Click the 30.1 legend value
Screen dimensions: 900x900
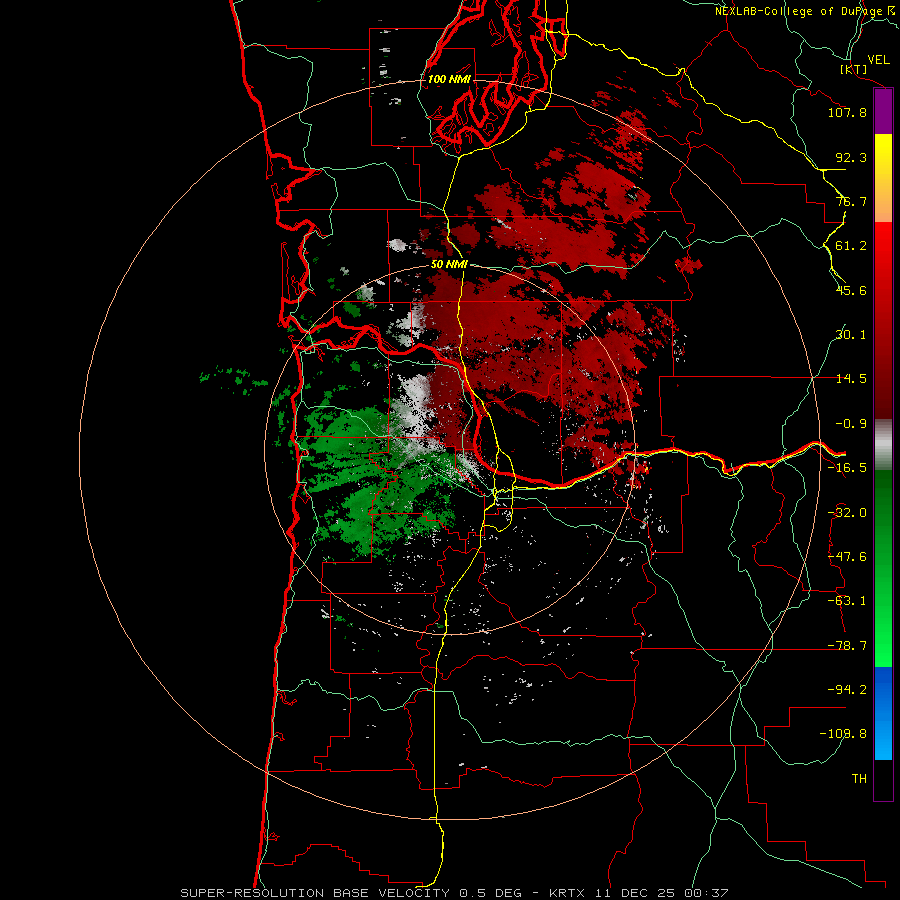click(x=851, y=335)
